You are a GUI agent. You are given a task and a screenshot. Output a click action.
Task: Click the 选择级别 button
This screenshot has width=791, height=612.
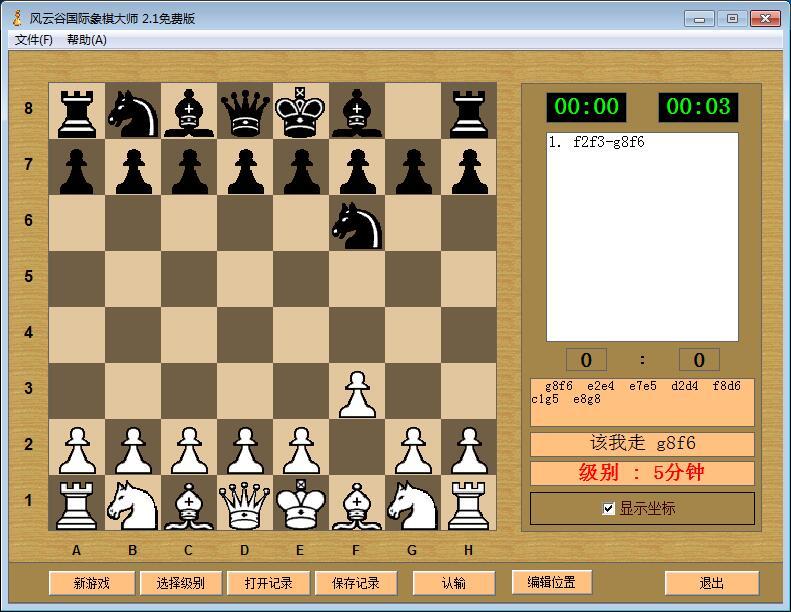[181, 583]
